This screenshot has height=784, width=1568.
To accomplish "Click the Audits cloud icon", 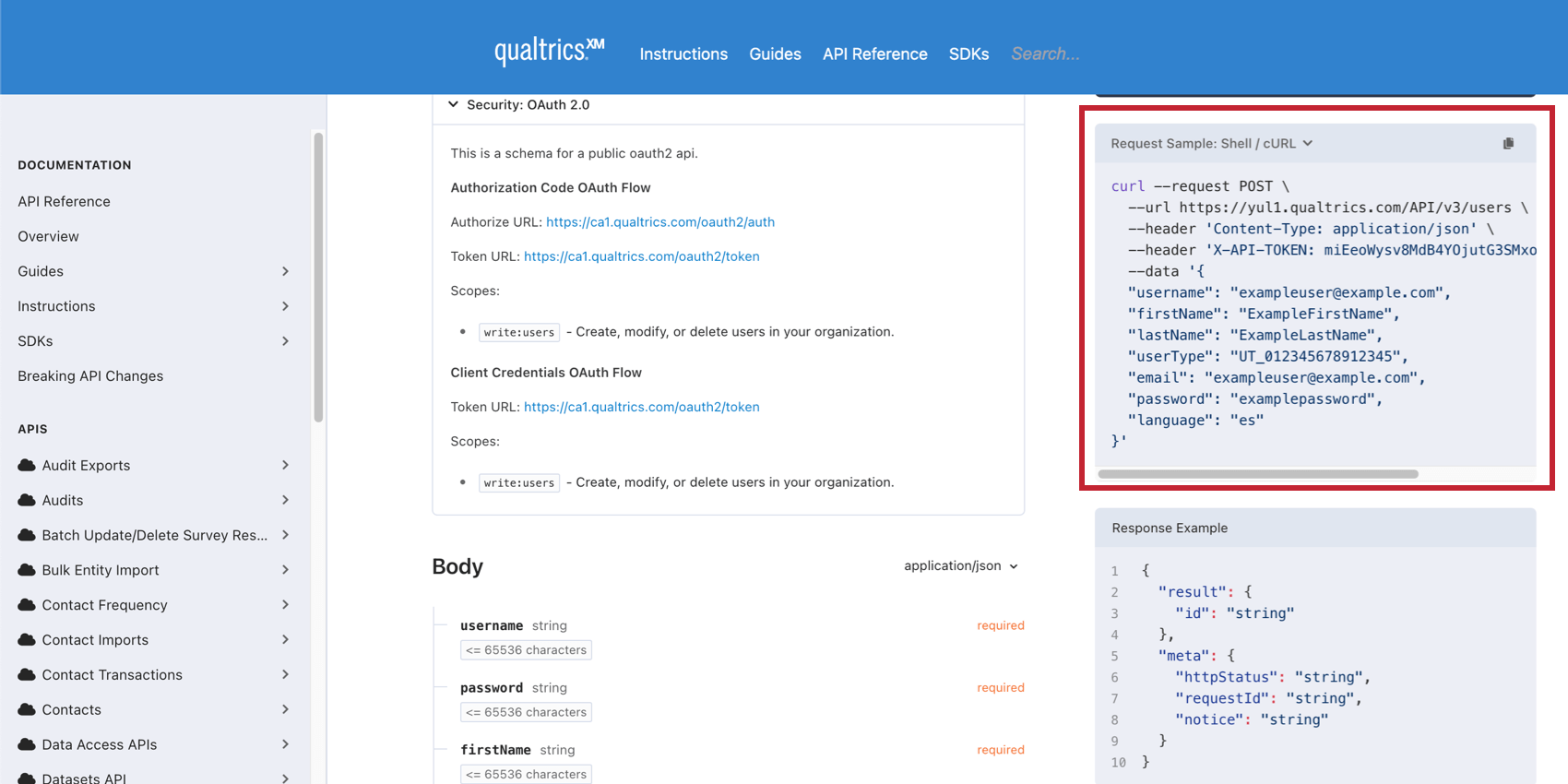I will (x=27, y=500).
